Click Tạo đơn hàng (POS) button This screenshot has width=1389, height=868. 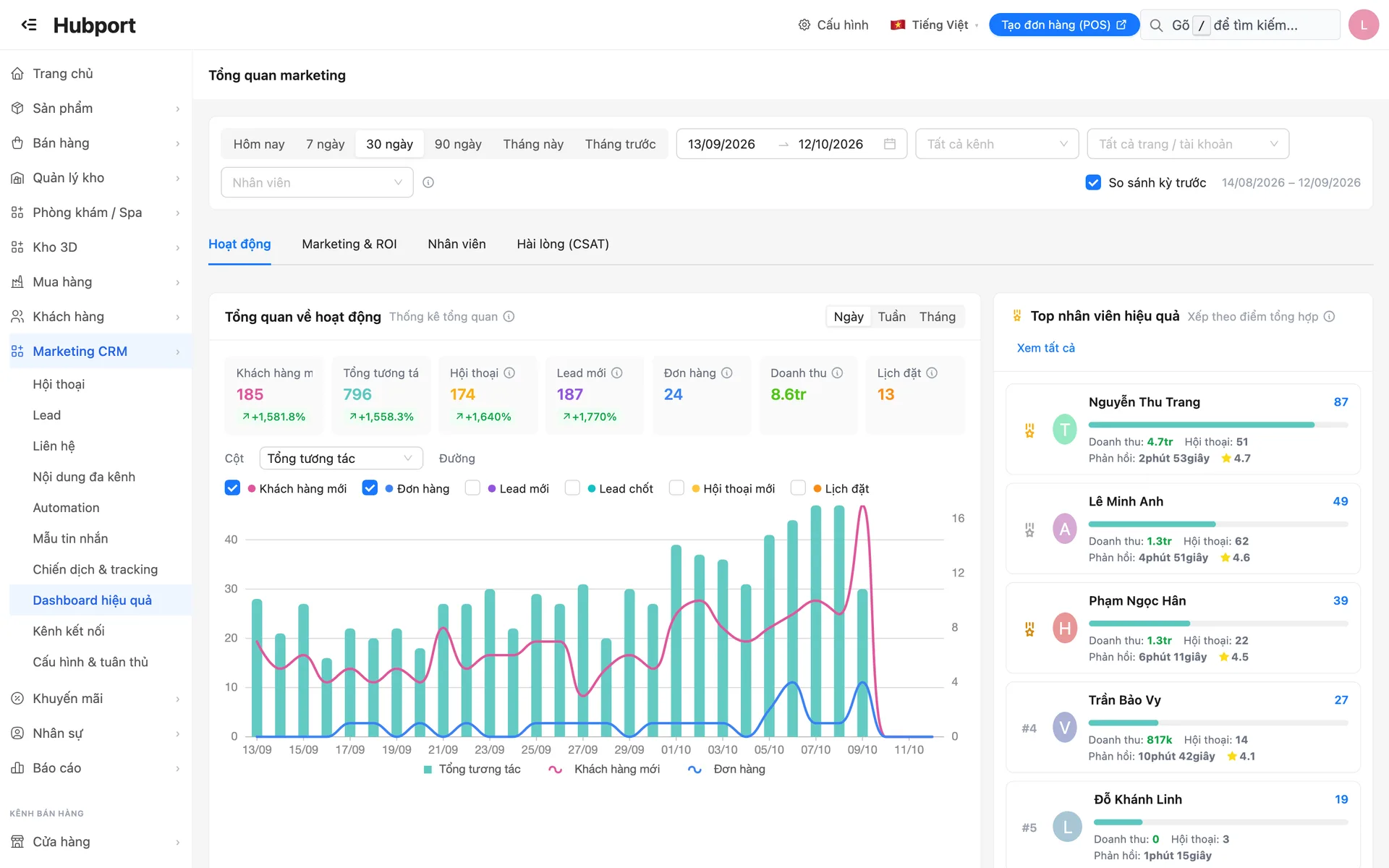tap(1063, 25)
